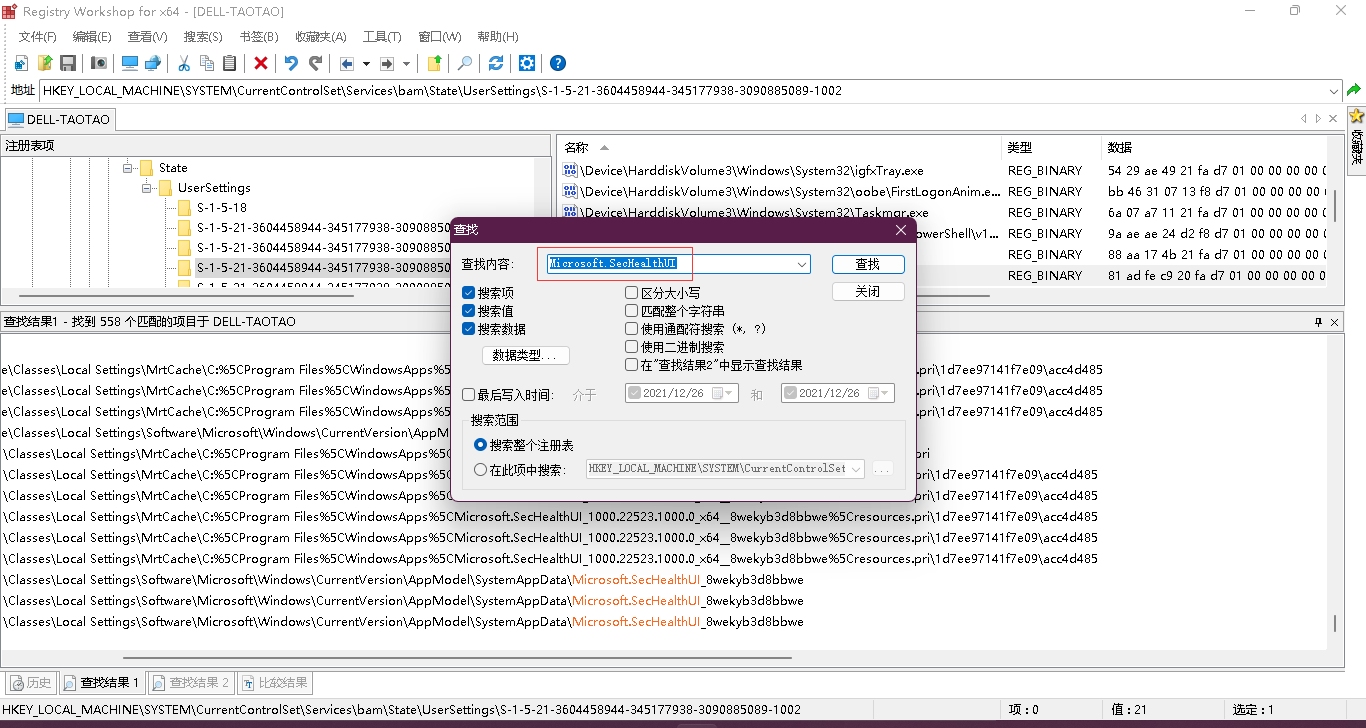
Task: Pin the search results panel
Action: pyautogui.click(x=1318, y=322)
